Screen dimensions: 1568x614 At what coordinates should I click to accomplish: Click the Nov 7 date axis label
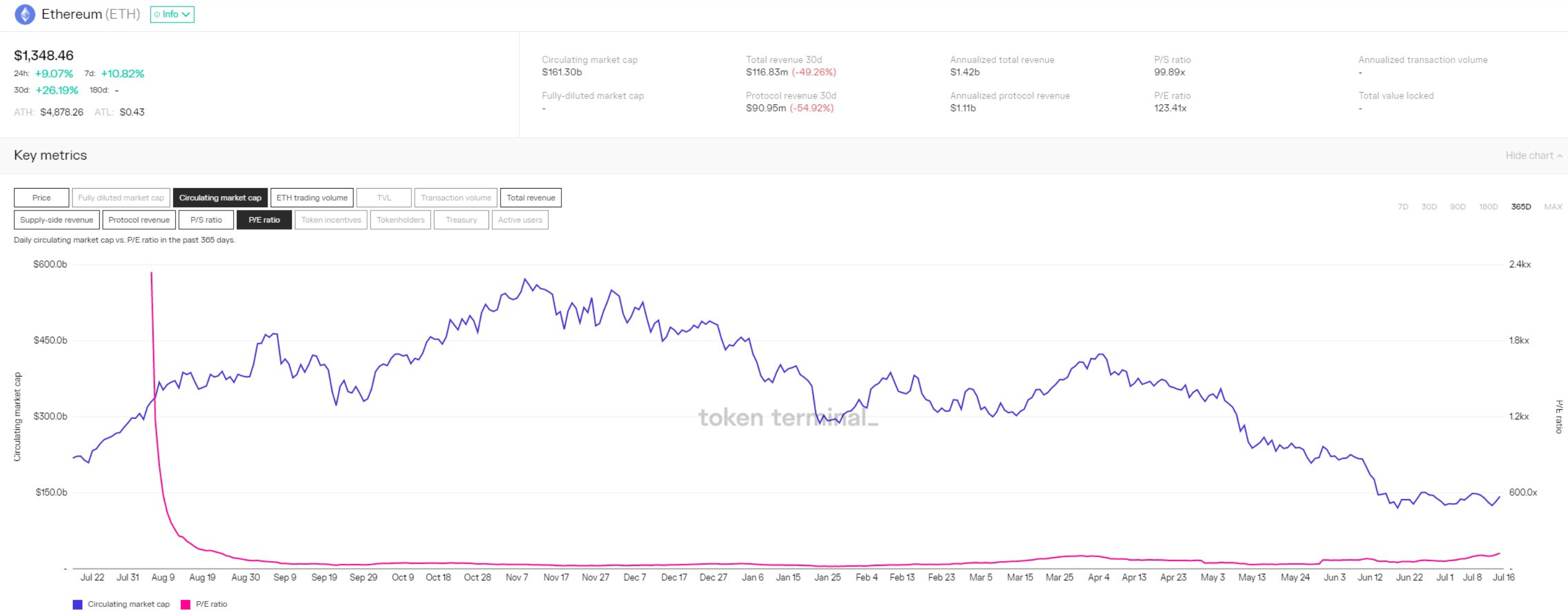517,577
